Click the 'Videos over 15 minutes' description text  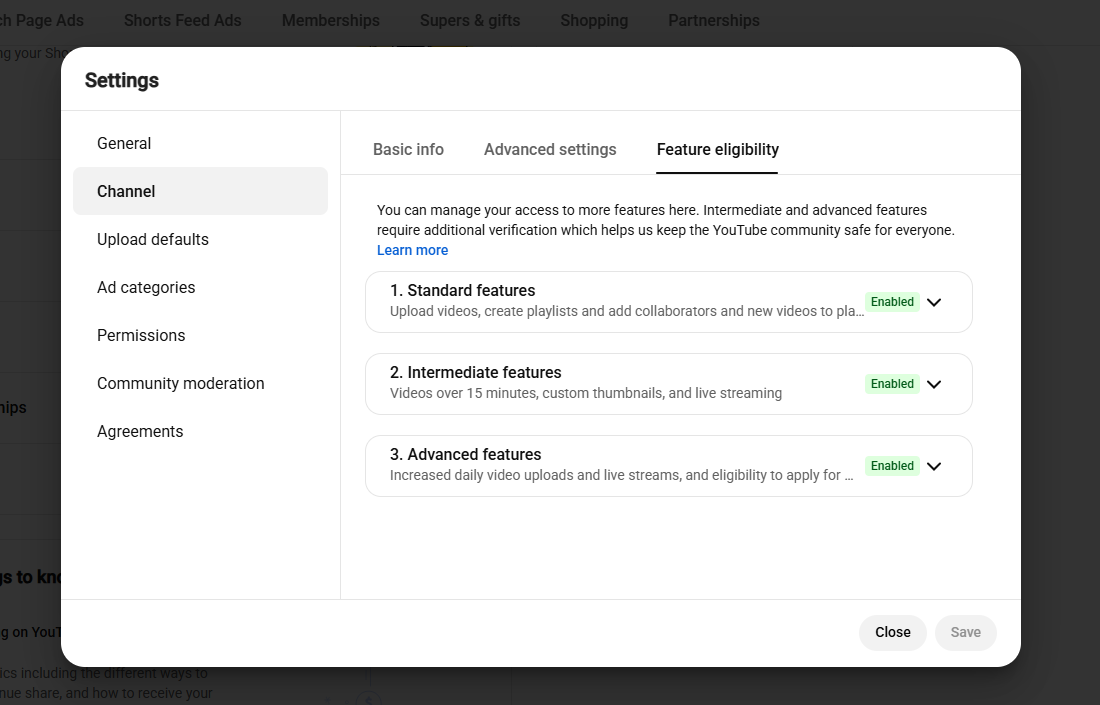[586, 393]
